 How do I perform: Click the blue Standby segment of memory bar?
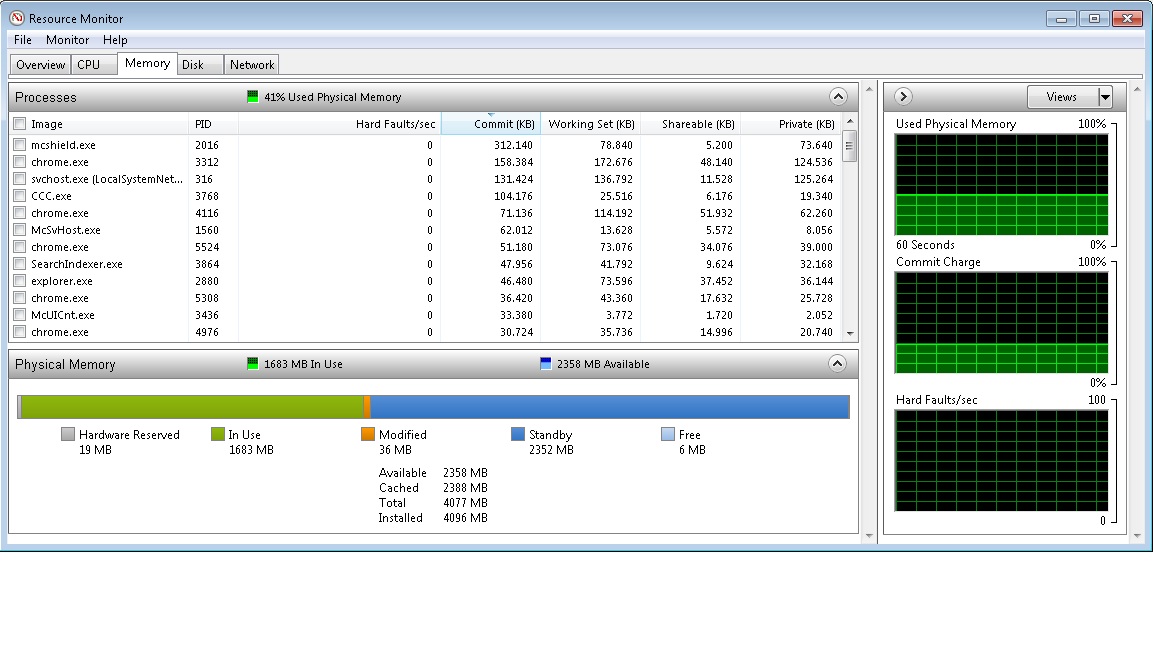pyautogui.click(x=609, y=407)
